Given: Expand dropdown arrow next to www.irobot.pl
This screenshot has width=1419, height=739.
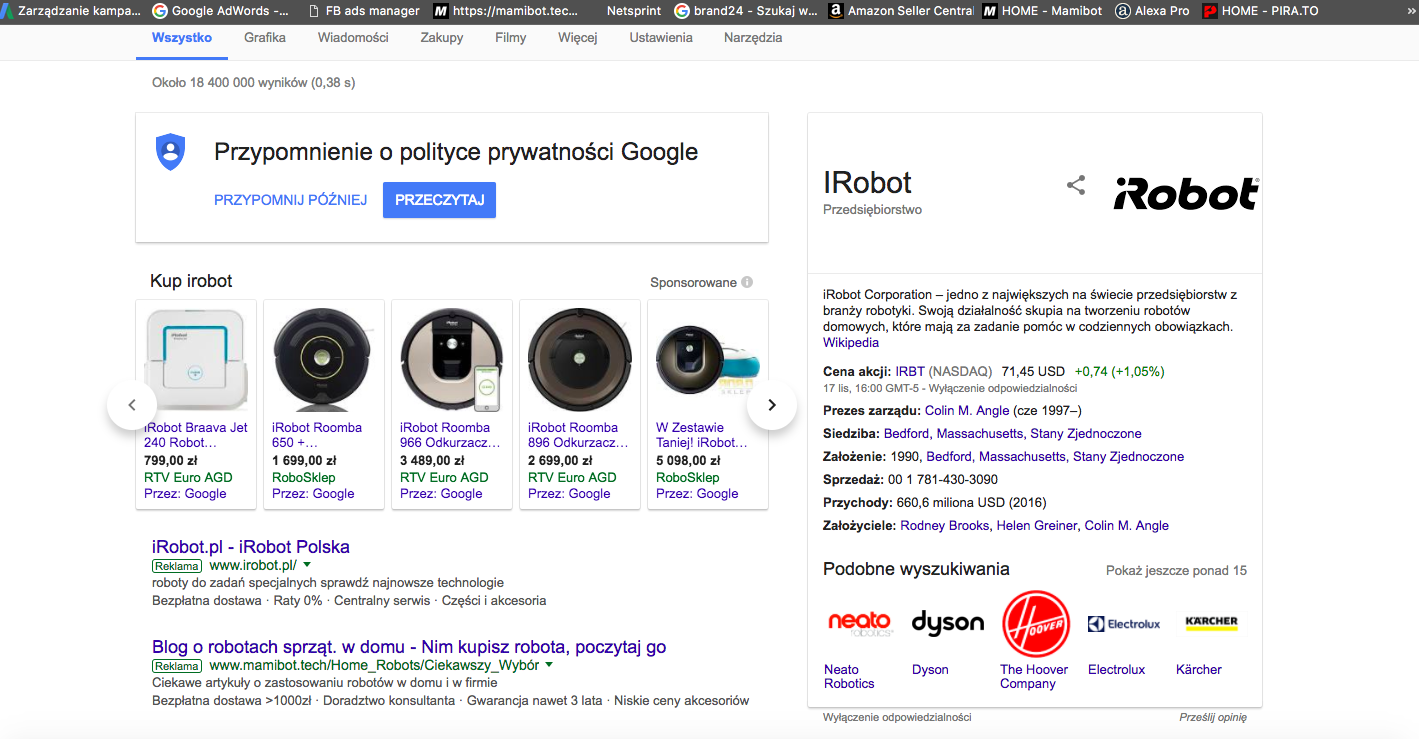Looking at the screenshot, I should tap(307, 565).
